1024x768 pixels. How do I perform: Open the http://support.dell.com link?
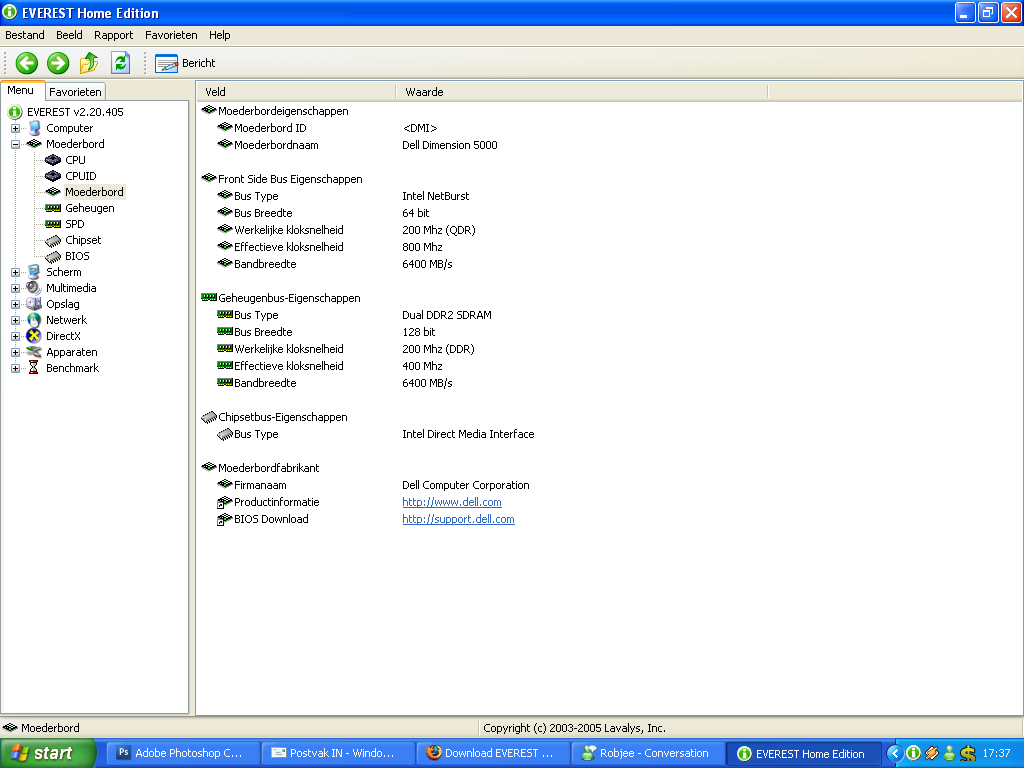coord(458,519)
